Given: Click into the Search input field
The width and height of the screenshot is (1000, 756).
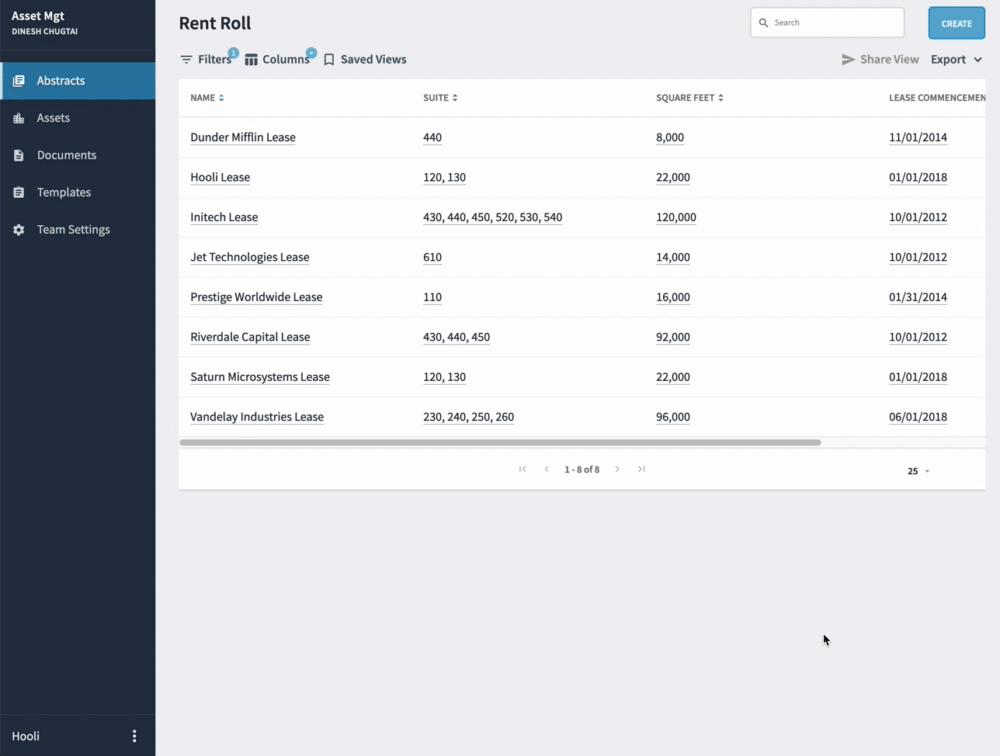Looking at the screenshot, I should [827, 22].
